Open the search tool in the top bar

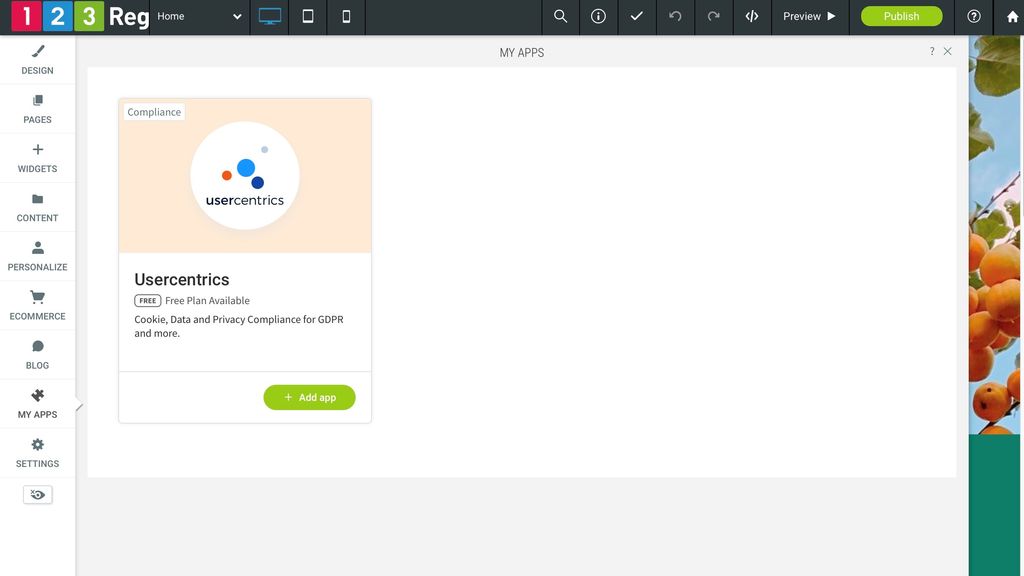pyautogui.click(x=560, y=16)
